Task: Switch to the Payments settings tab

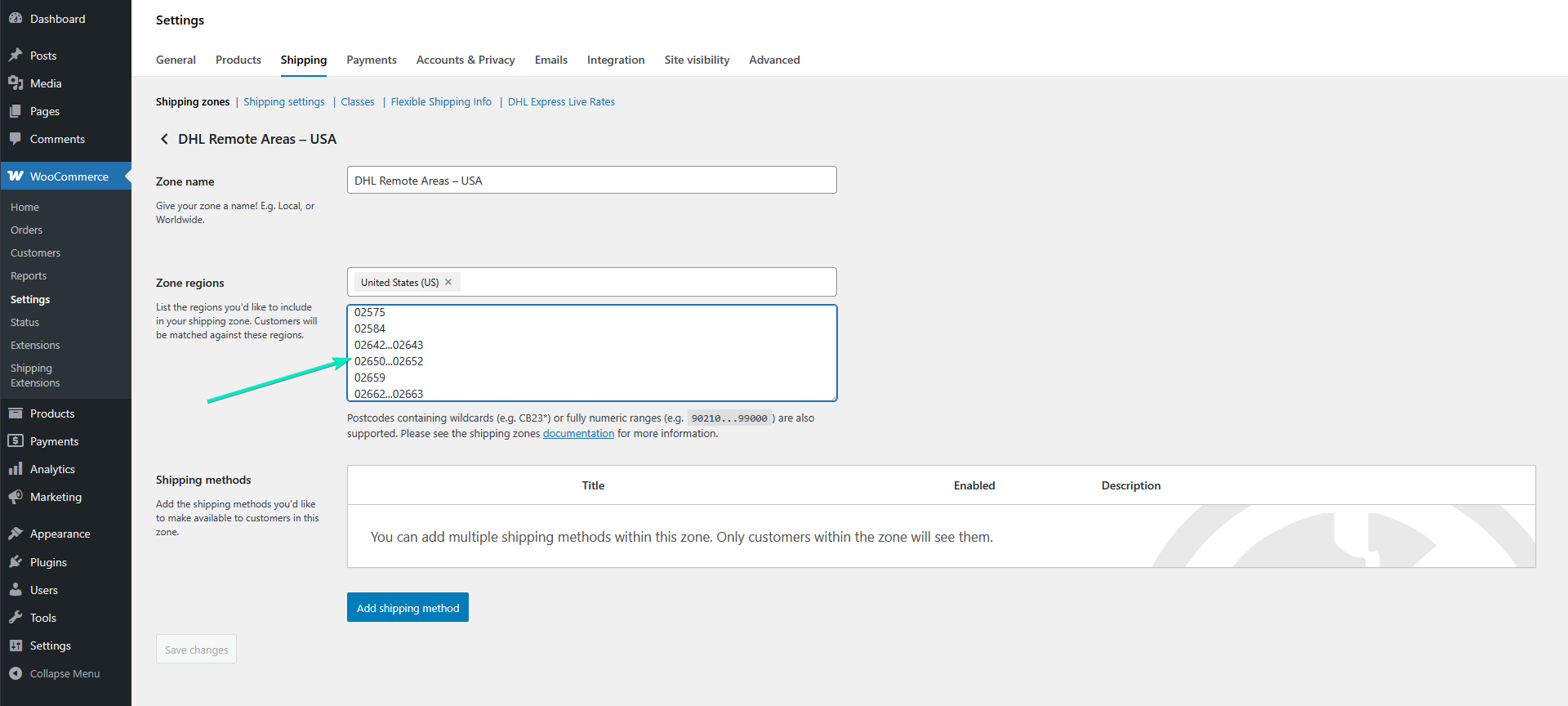Action: [x=372, y=60]
